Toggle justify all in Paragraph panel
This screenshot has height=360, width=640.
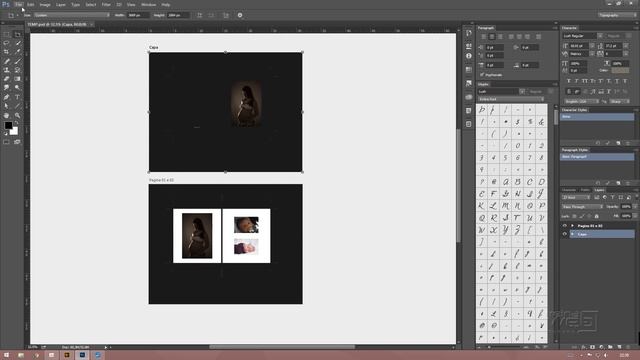pyautogui.click(x=538, y=37)
